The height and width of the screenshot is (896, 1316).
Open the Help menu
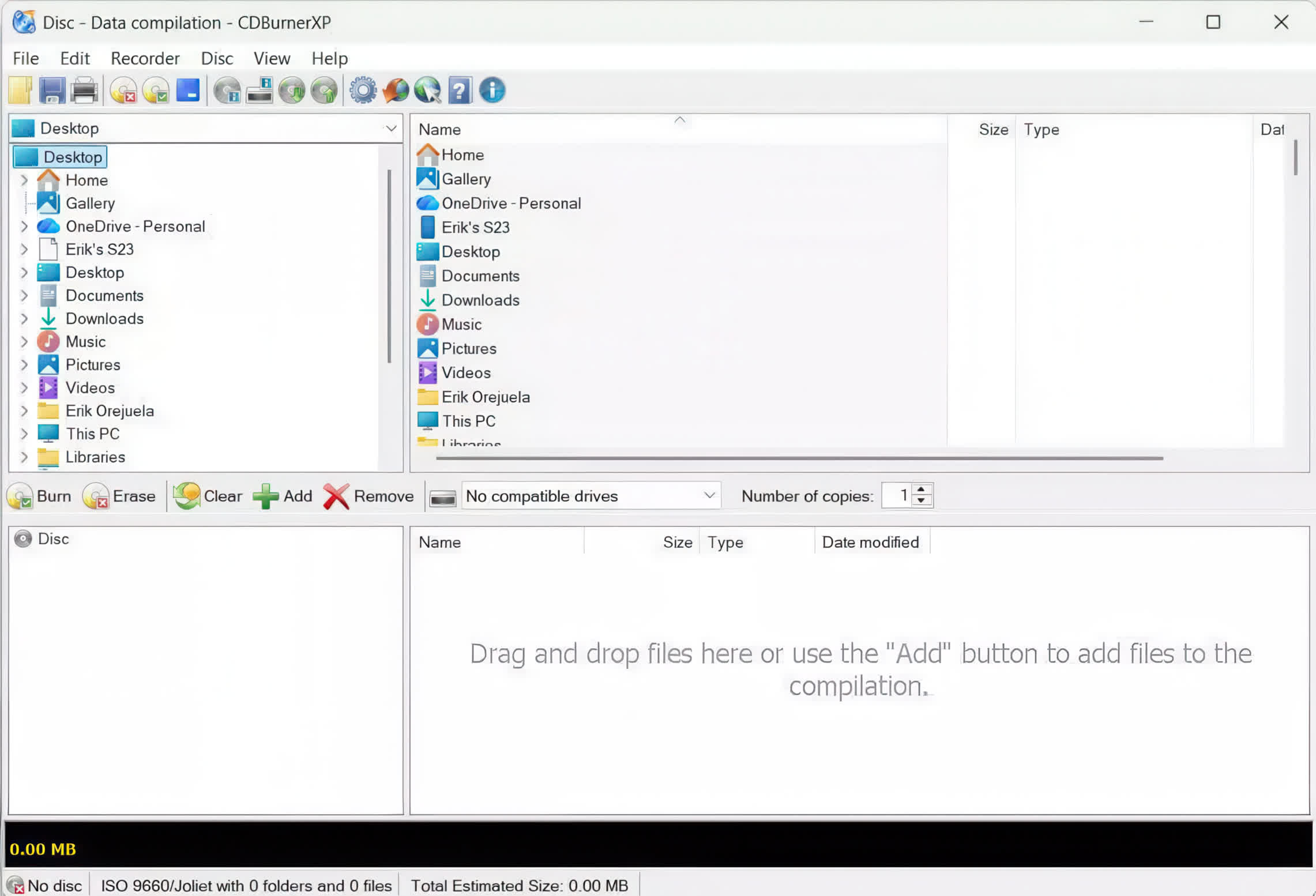tap(330, 58)
